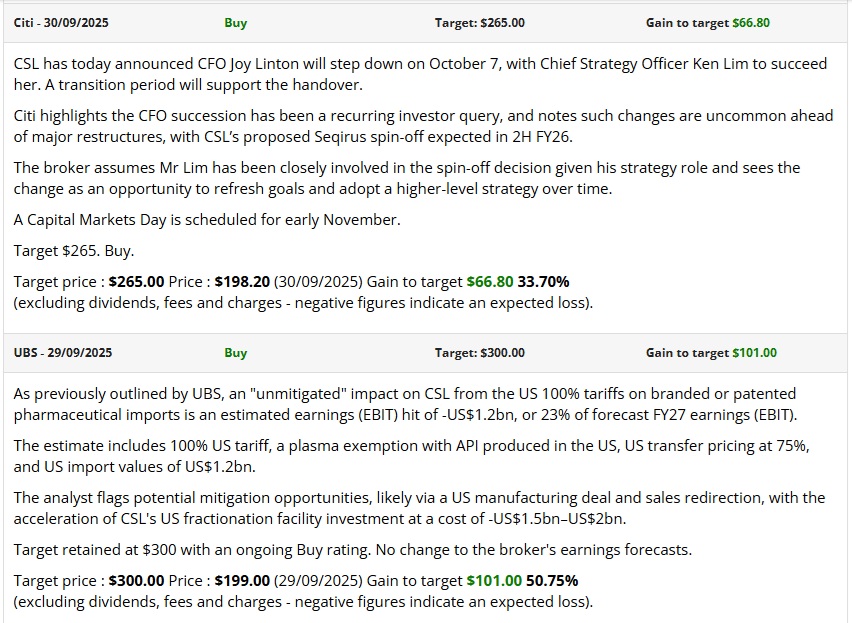Image resolution: width=852 pixels, height=623 pixels.
Task: Click the Citi - 30/09/2025 header label
Action: pos(62,22)
